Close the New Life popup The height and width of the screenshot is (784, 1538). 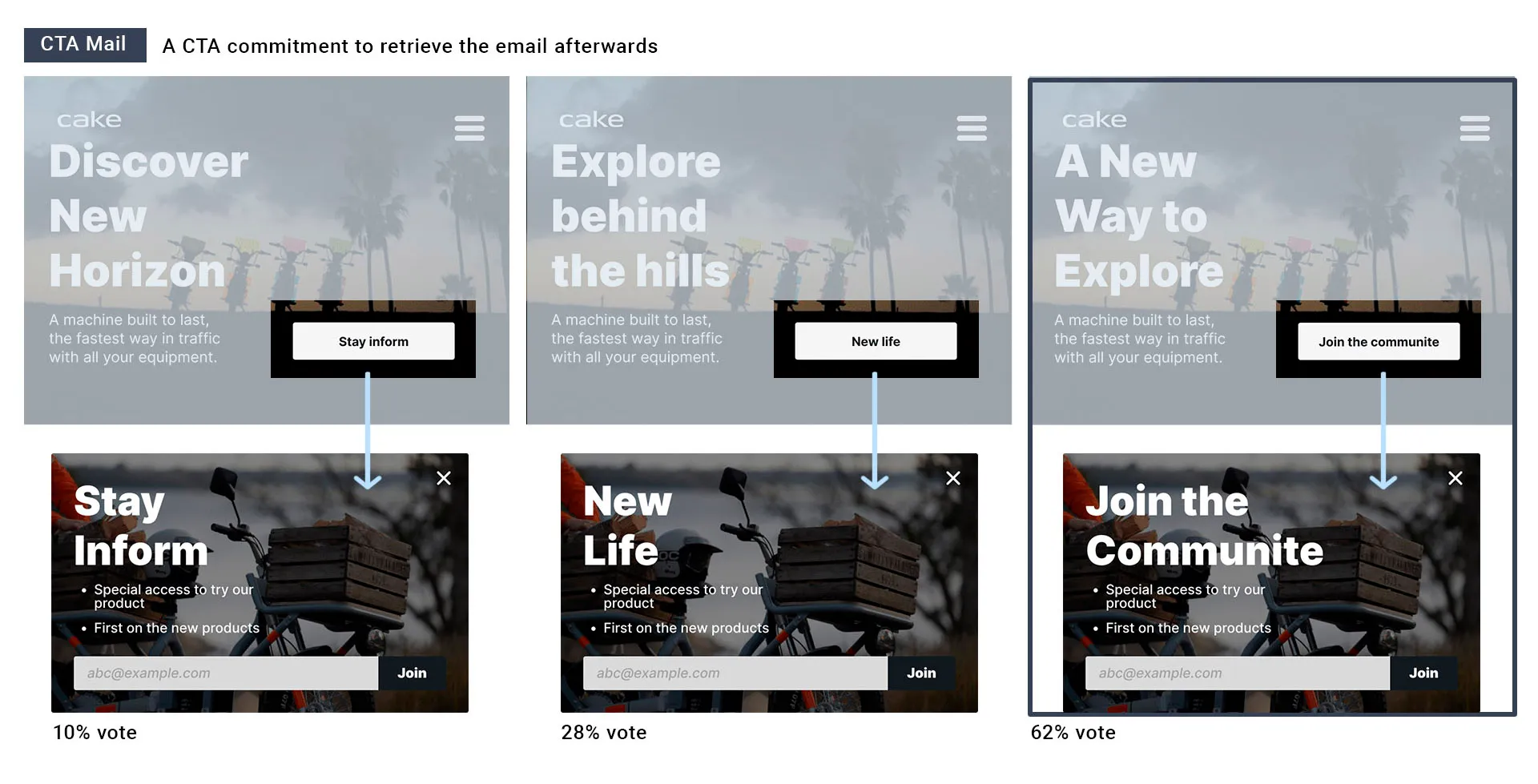953,478
